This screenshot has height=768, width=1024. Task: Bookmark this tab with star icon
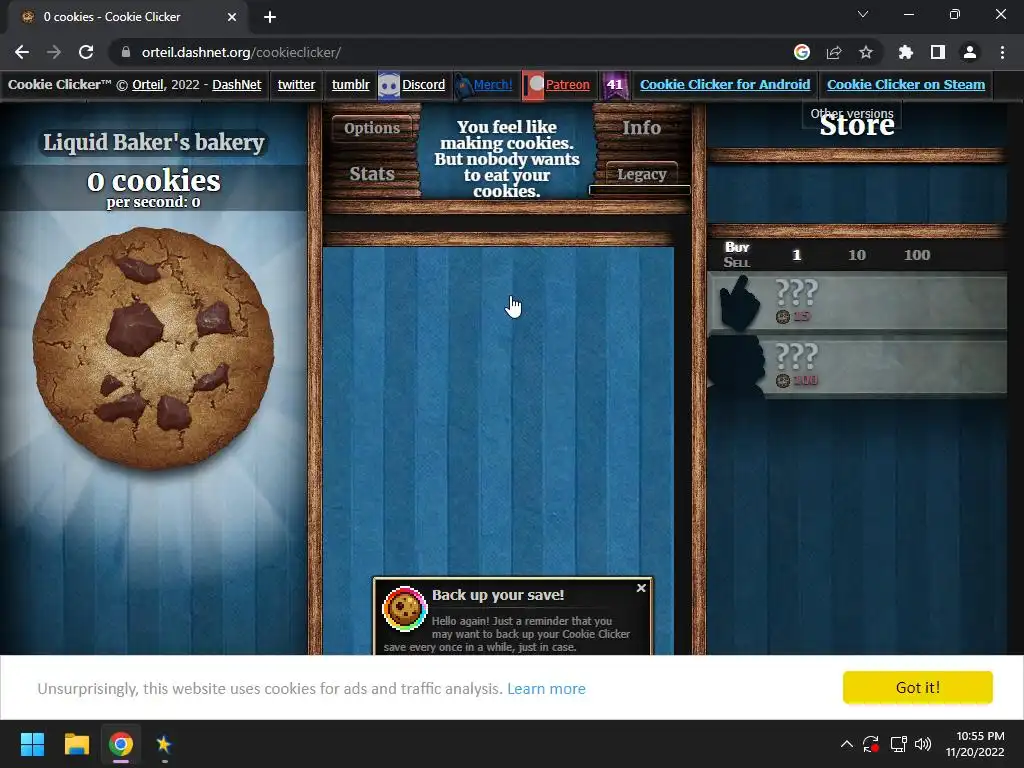point(865,52)
